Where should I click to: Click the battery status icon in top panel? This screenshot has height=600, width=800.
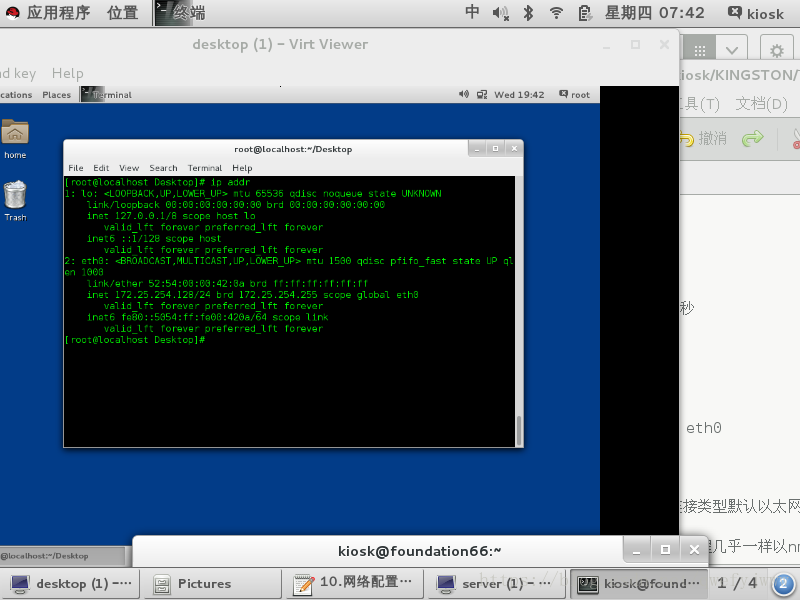coord(585,13)
